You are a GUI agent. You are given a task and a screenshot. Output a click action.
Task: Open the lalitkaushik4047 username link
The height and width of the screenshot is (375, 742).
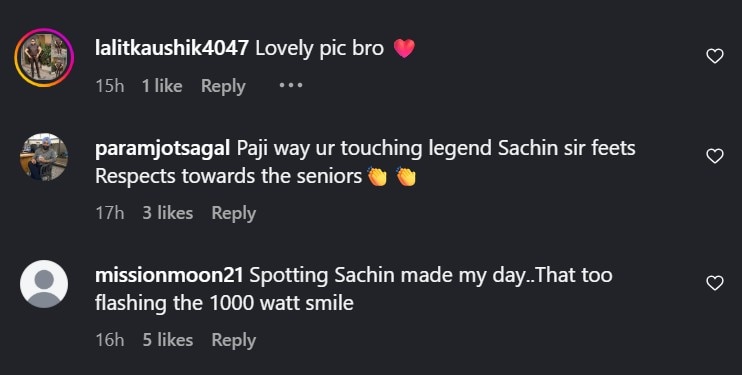point(172,48)
